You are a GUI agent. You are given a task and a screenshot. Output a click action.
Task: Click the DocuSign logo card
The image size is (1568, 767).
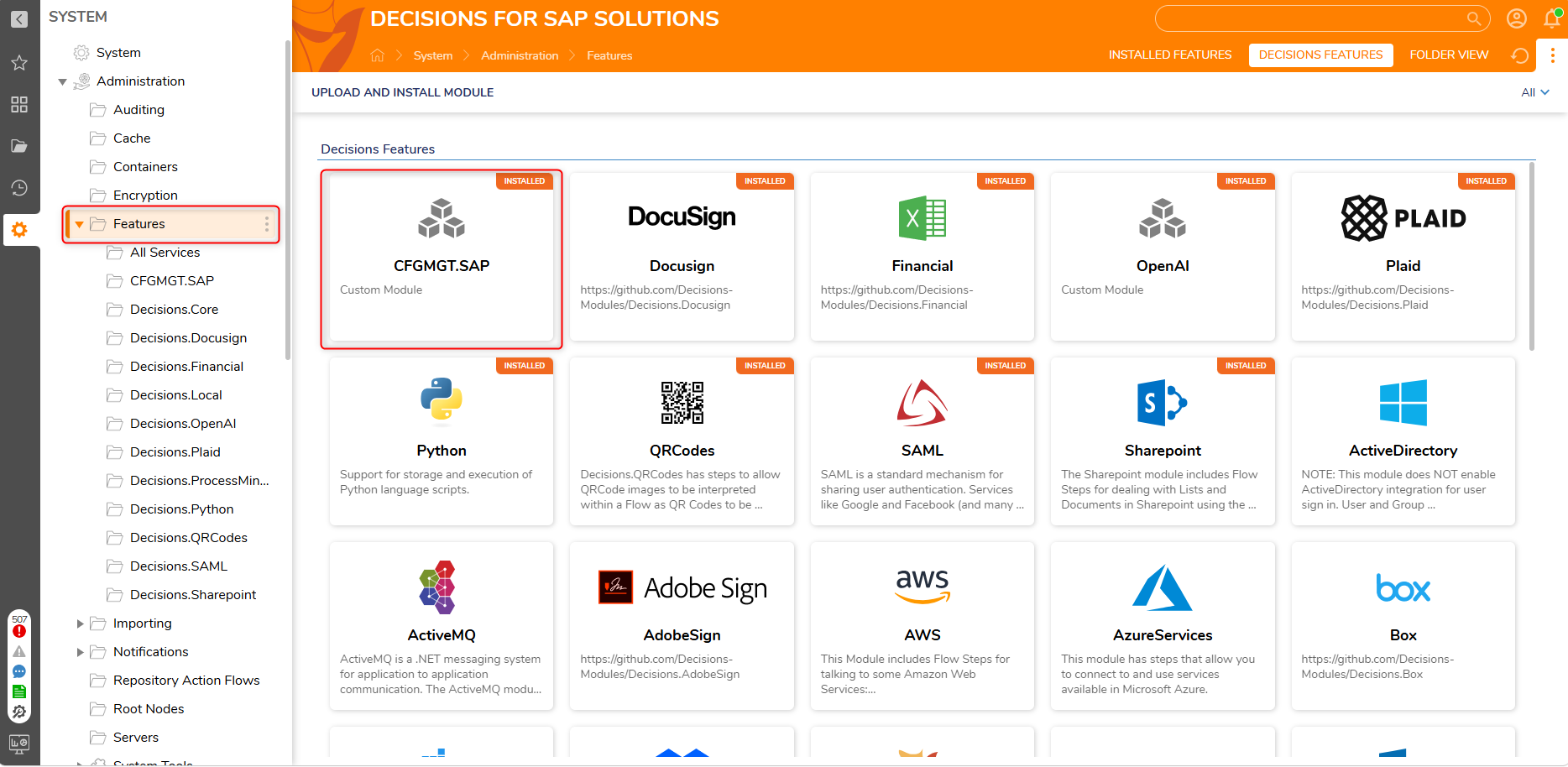coord(682,257)
